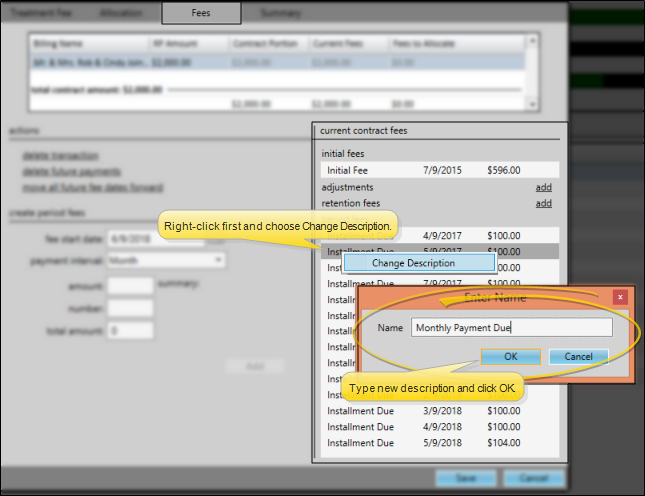Image resolution: width=645 pixels, height=496 pixels.
Task: Cancel the Enter Name dialog
Action: (x=578, y=356)
